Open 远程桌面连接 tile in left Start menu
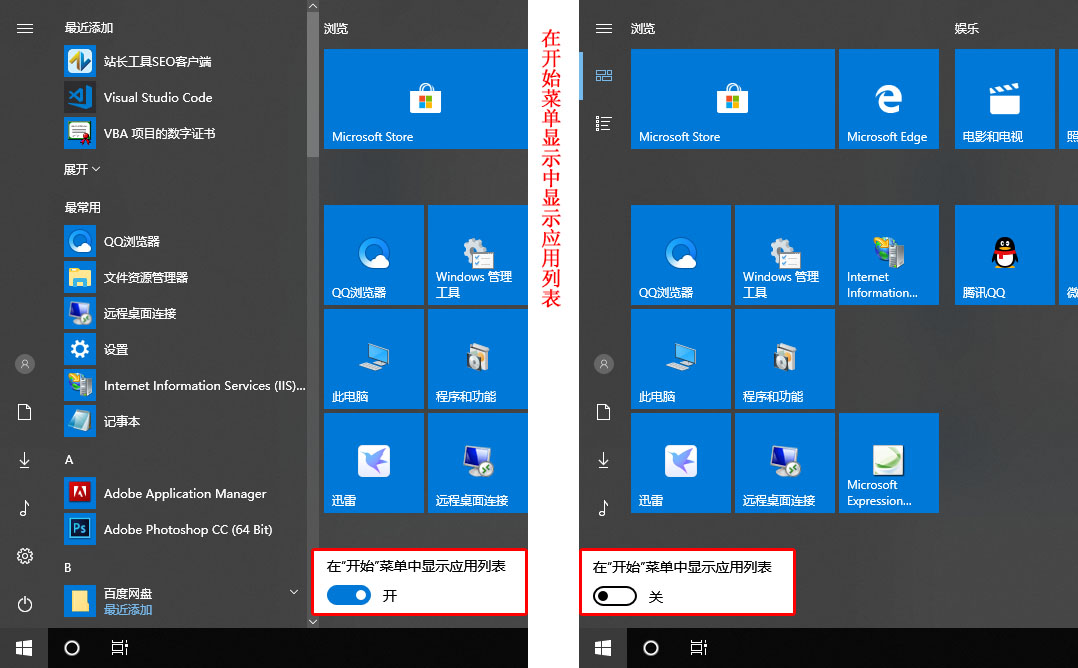 [x=478, y=463]
